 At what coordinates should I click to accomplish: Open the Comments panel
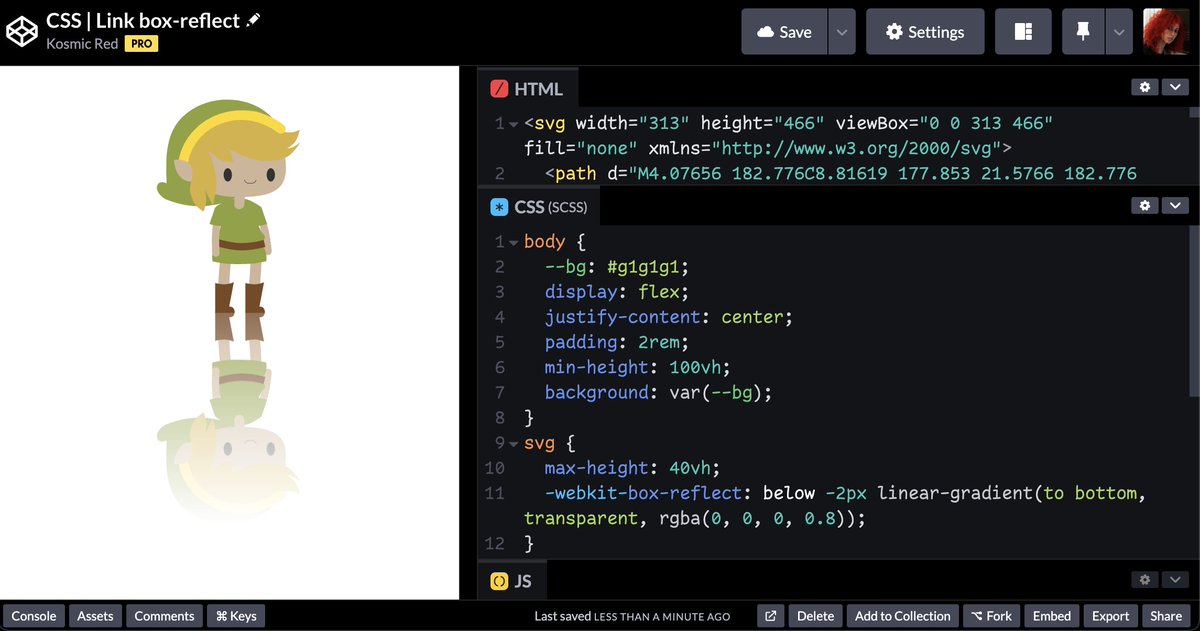164,616
